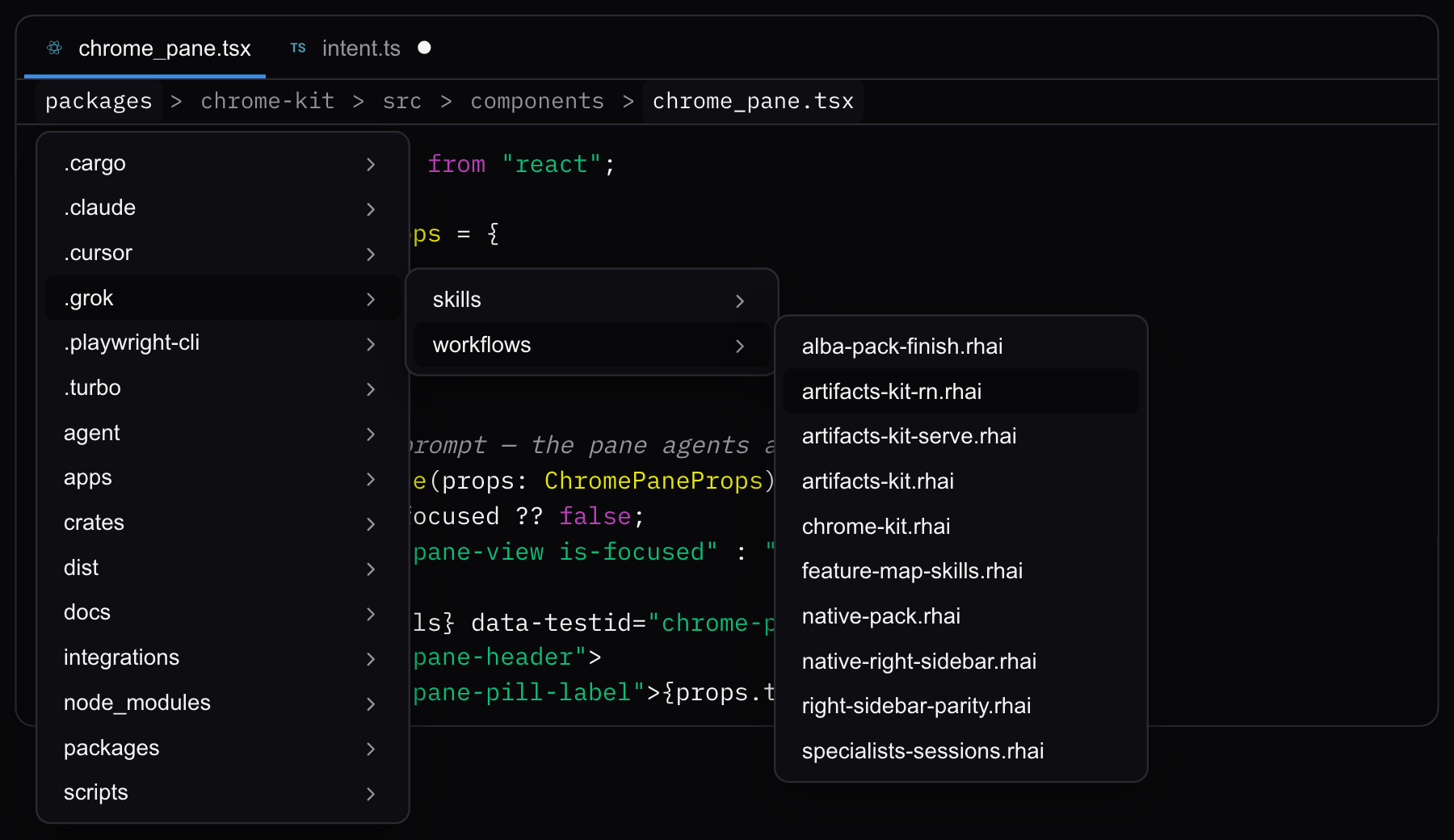This screenshot has height=840, width=1454.
Task: Open right-sidebar-parity.rhai file
Action: (x=961, y=706)
